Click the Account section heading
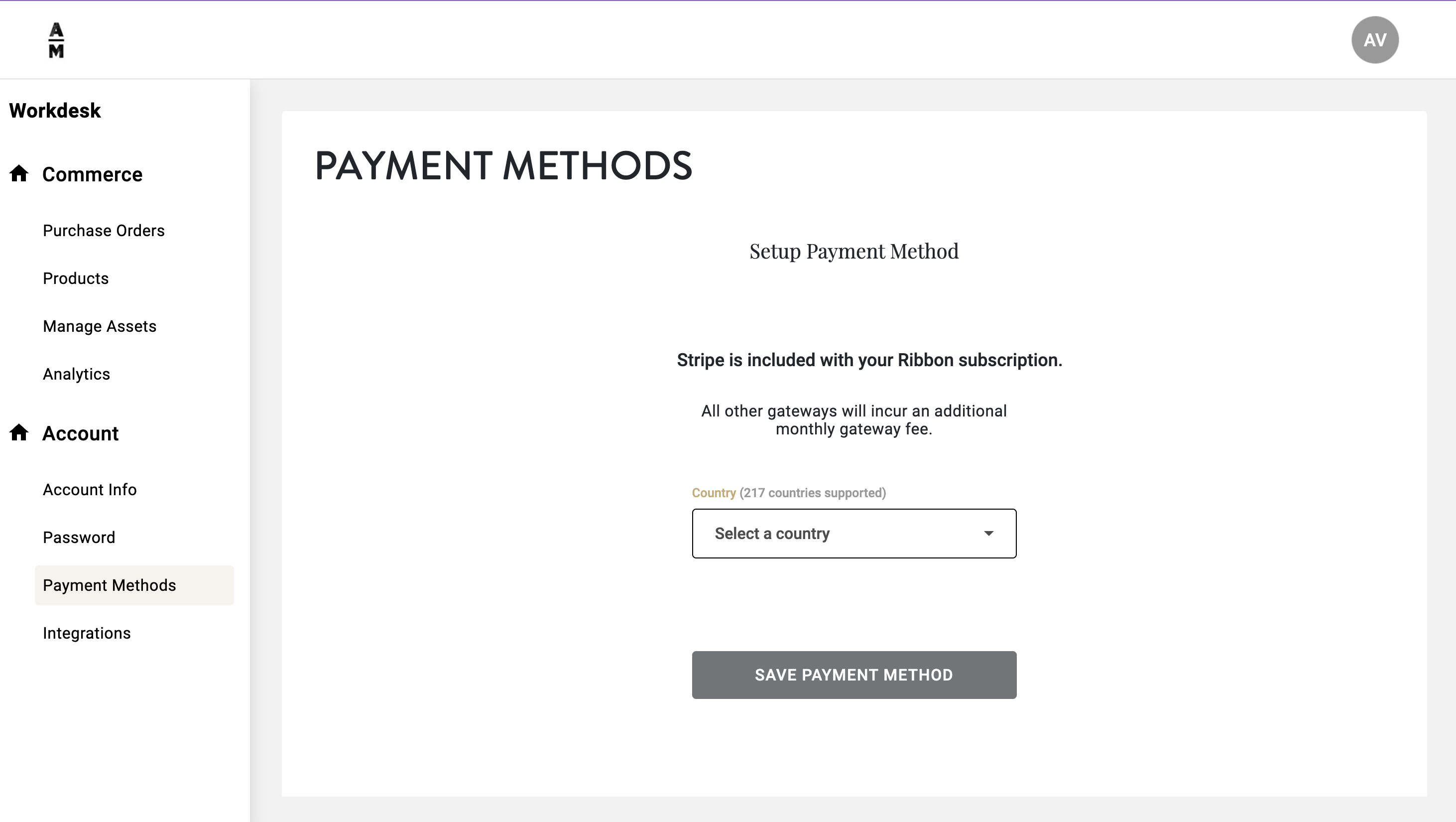 point(80,433)
